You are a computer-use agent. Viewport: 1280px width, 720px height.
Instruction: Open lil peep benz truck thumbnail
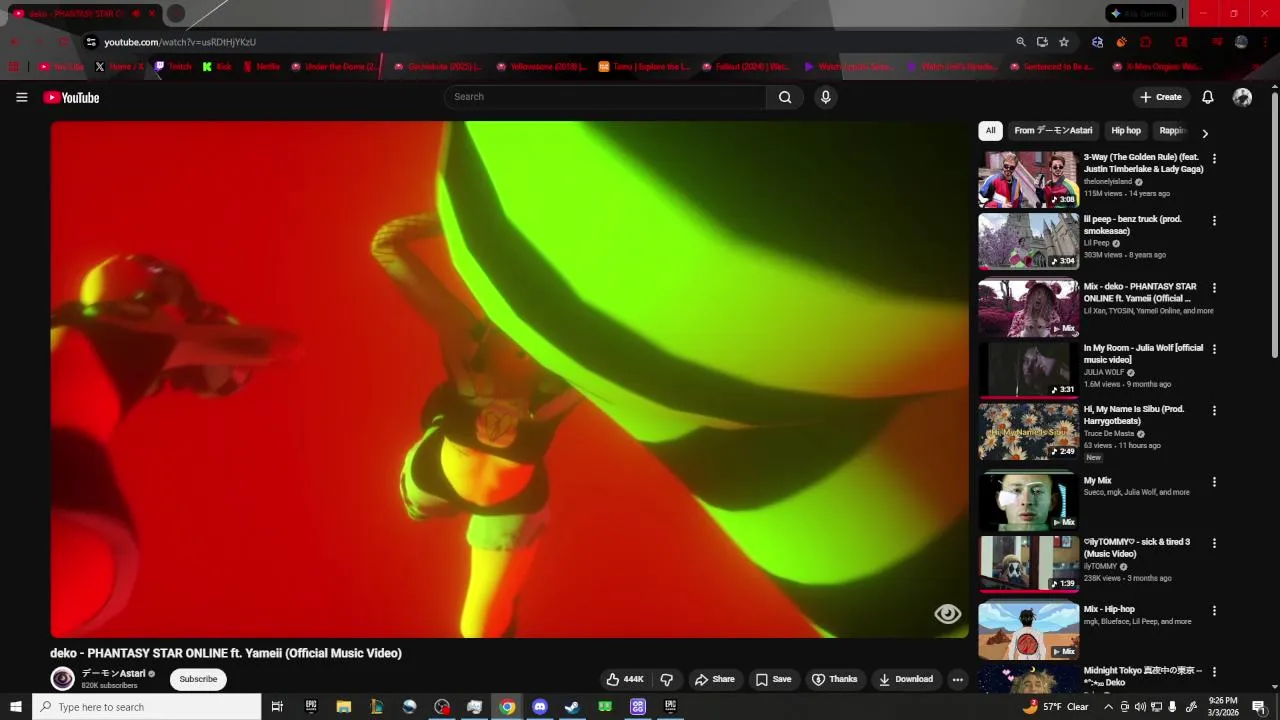pyautogui.click(x=1028, y=241)
